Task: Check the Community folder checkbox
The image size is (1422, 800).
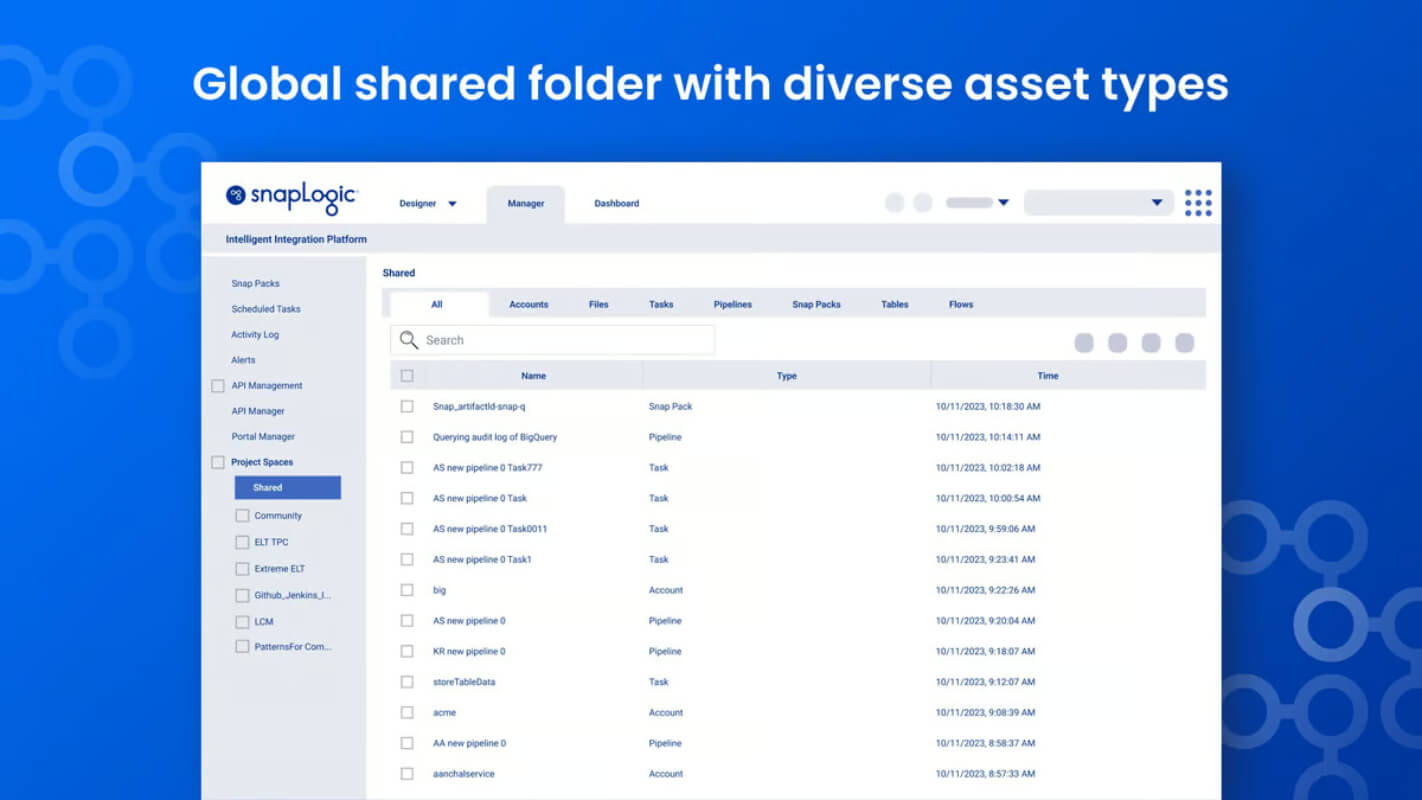Action: click(x=242, y=516)
